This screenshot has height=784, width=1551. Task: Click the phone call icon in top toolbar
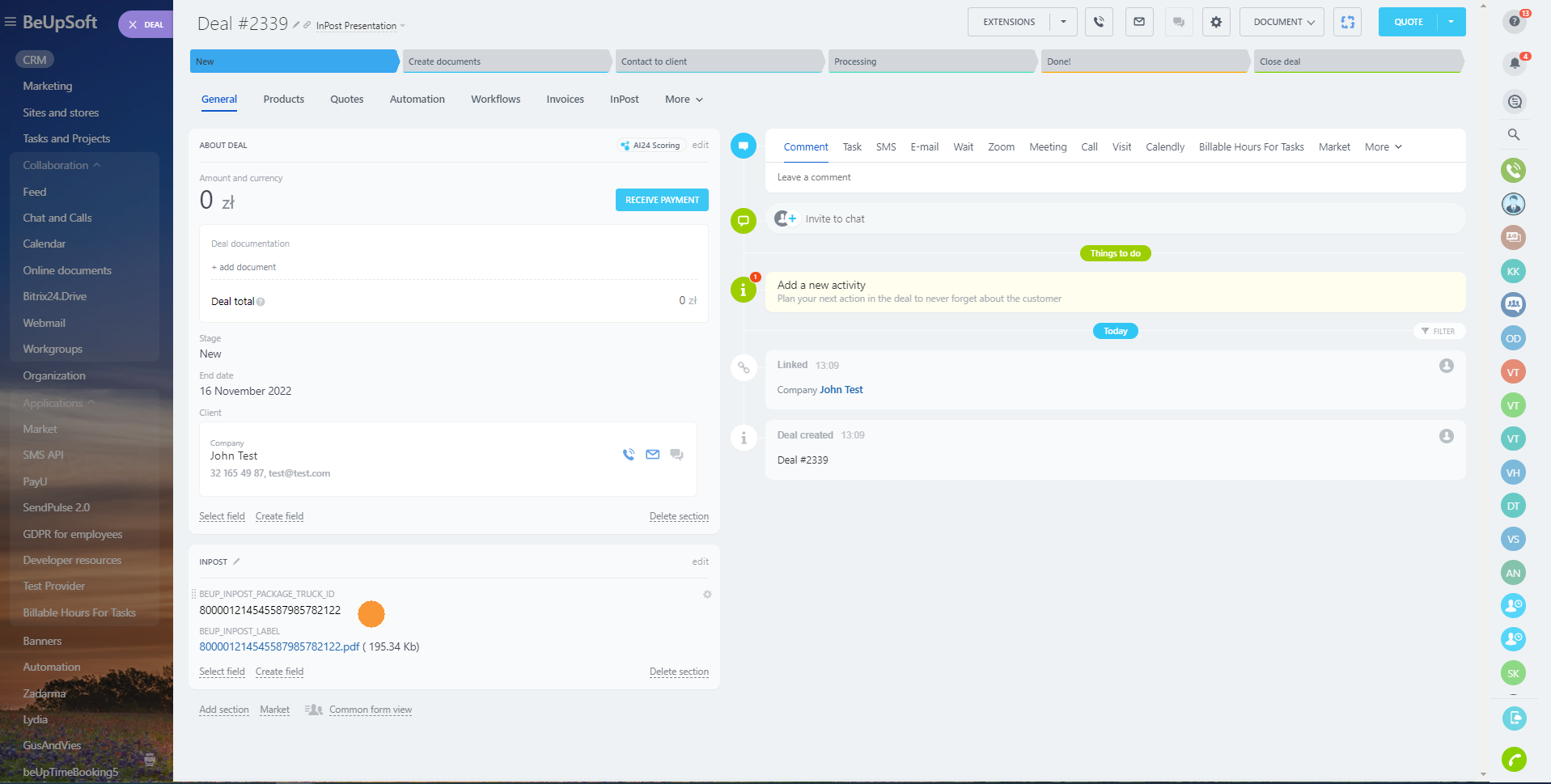coord(1099,22)
